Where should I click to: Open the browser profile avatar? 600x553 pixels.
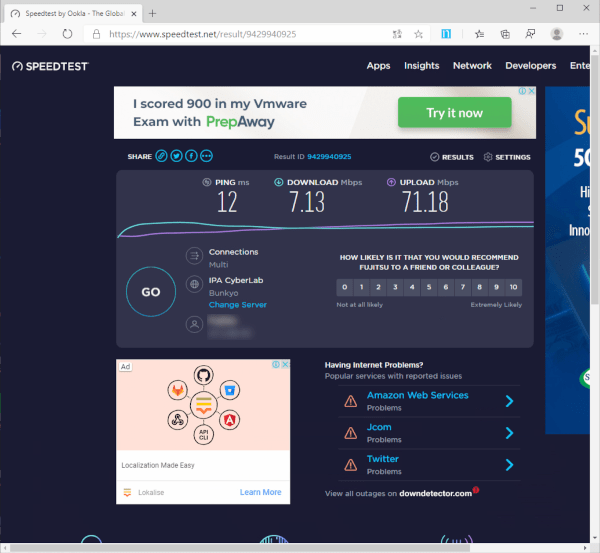(x=557, y=34)
